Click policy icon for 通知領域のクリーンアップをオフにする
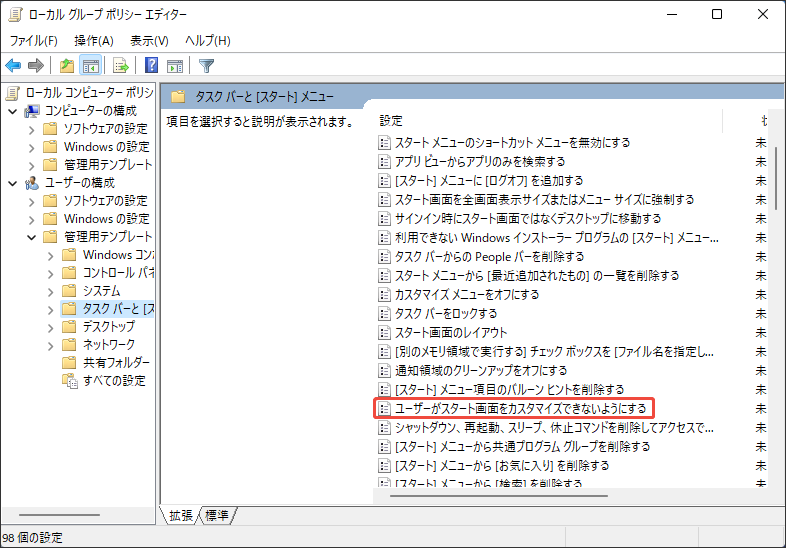Image resolution: width=786 pixels, height=548 pixels. pos(384,371)
